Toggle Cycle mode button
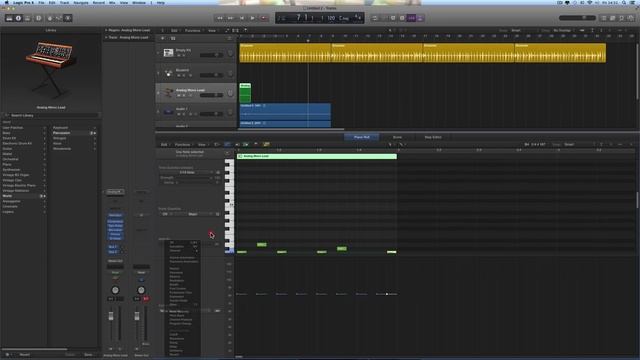This screenshot has height=360, width=640. click(x=375, y=18)
